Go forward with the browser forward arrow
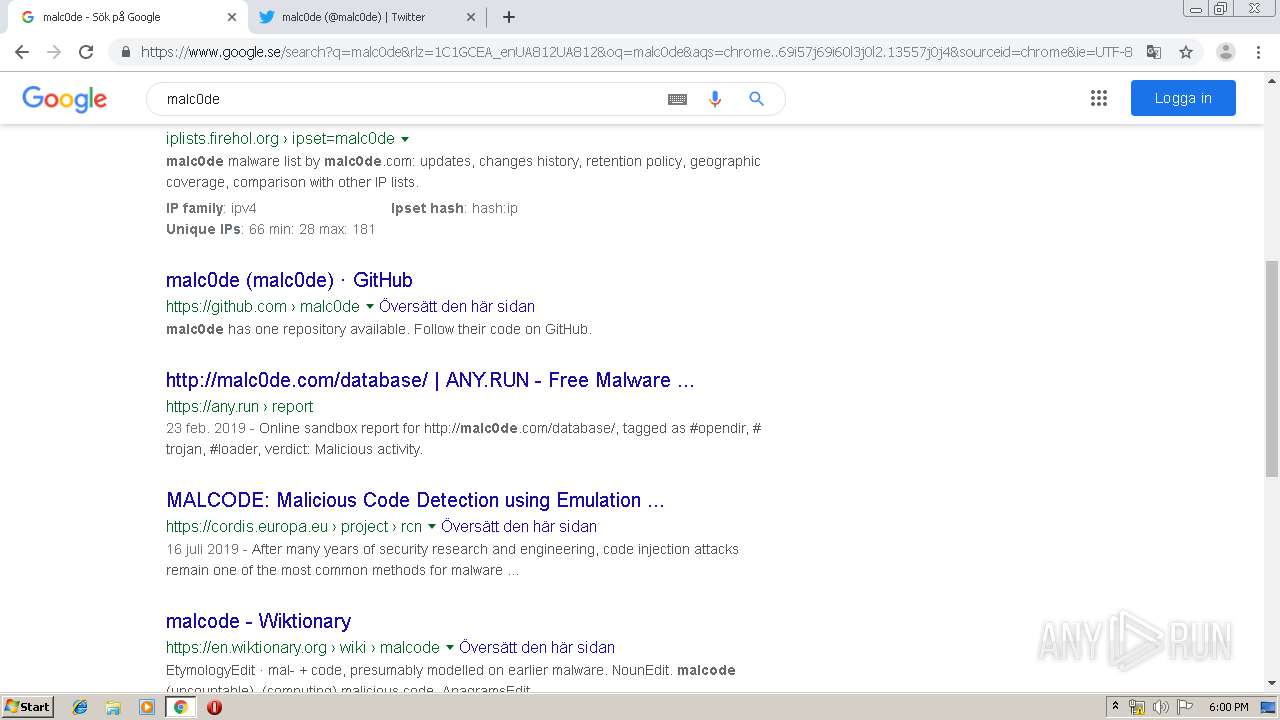Image resolution: width=1280 pixels, height=720 pixels. click(x=54, y=52)
